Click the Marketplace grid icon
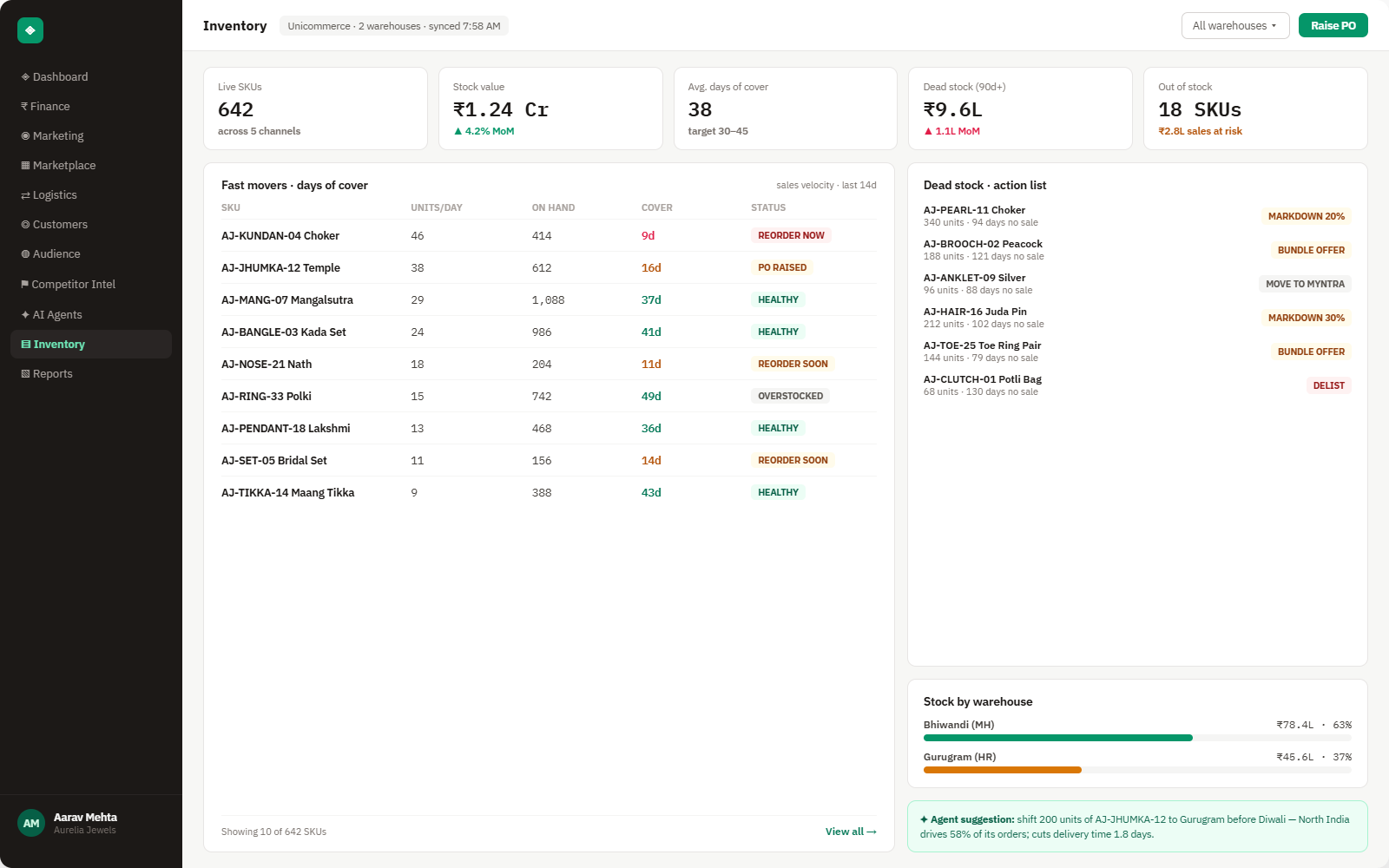Viewport: 1389px width, 868px height. 25,166
